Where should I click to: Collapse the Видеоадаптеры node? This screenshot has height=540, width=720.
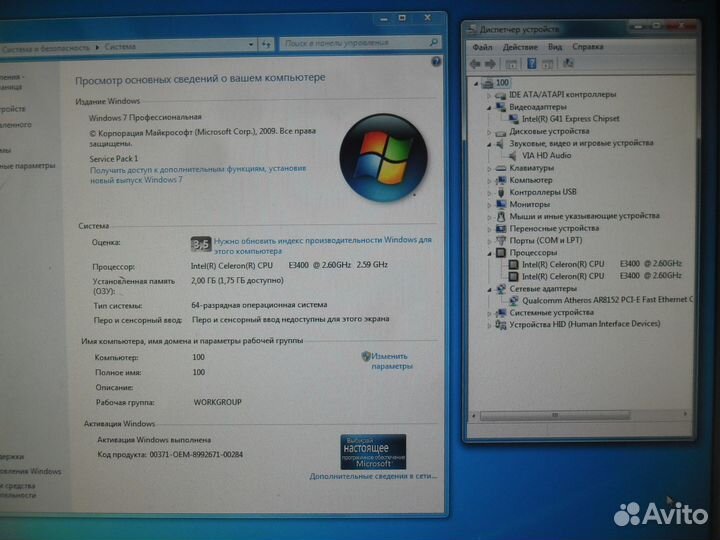pos(489,108)
